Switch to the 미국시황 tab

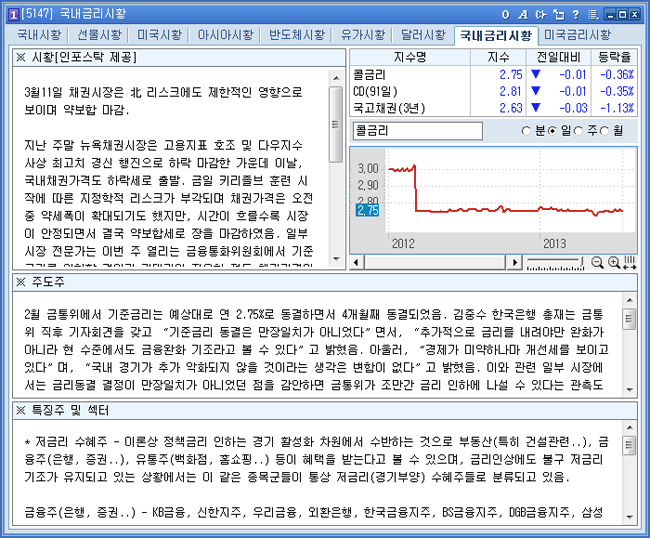(160, 34)
